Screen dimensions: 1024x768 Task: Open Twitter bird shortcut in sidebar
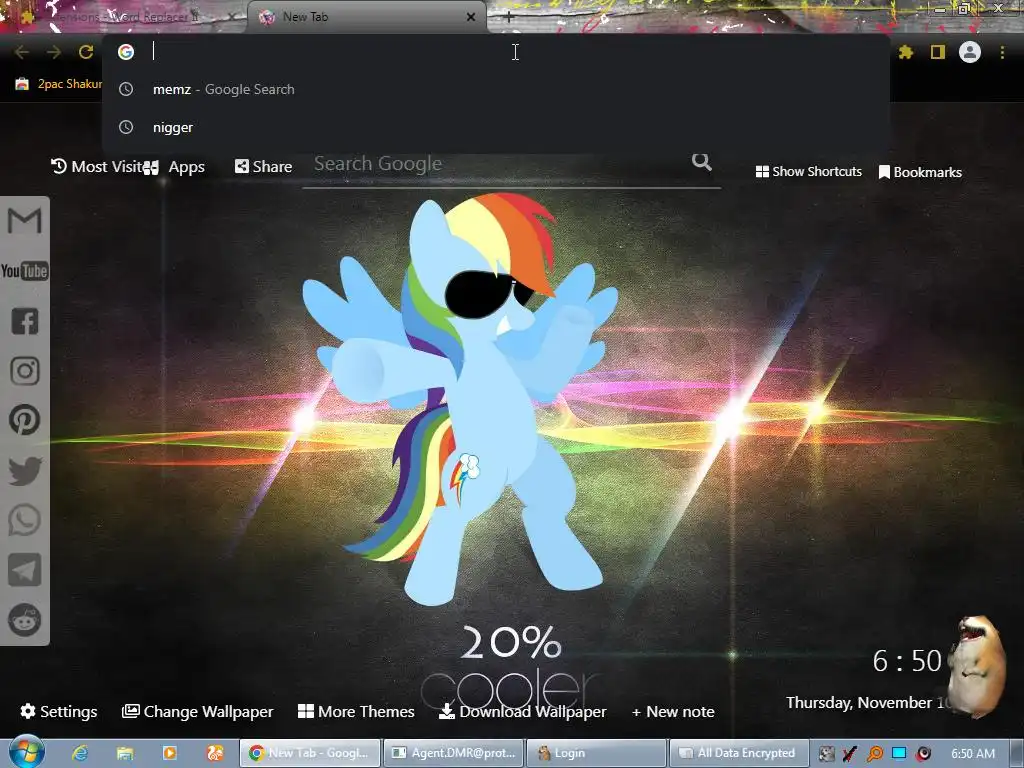pyautogui.click(x=25, y=470)
